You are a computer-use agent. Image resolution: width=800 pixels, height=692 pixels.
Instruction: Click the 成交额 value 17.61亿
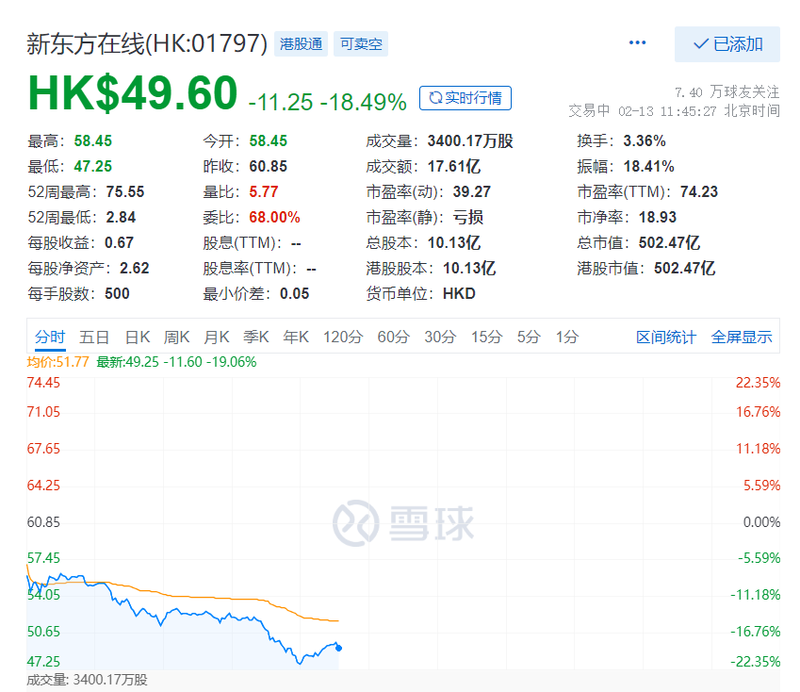454,166
